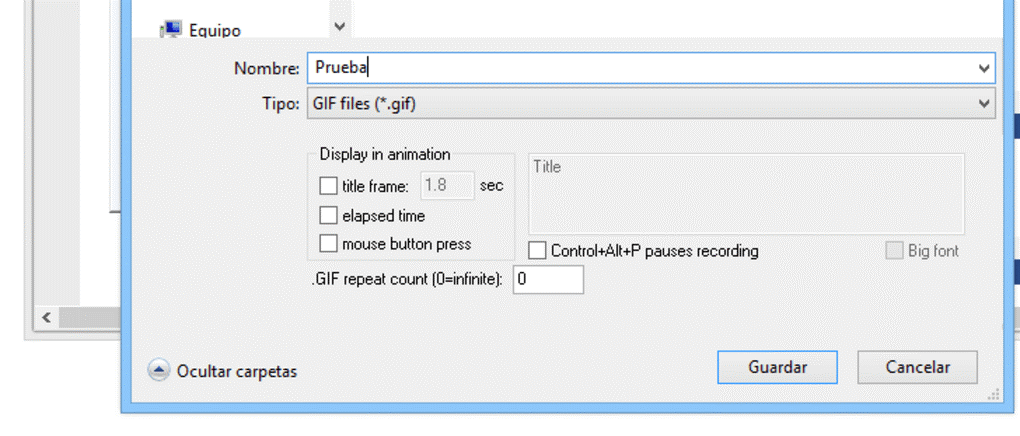This screenshot has height=436, width=1020.
Task: Click the dialog resize grip corner
Action: pyautogui.click(x=992, y=396)
